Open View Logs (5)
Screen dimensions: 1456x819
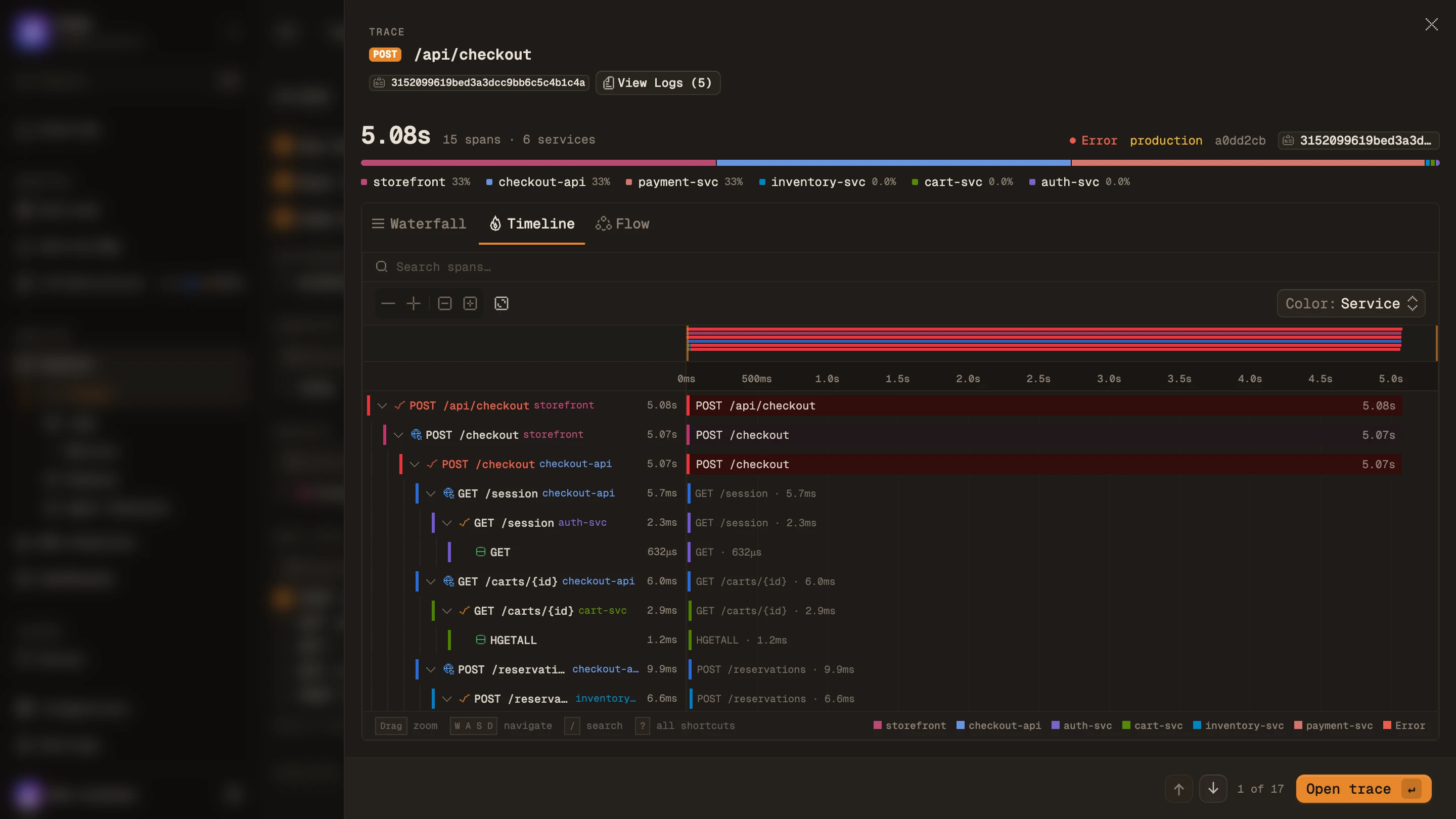[658, 82]
